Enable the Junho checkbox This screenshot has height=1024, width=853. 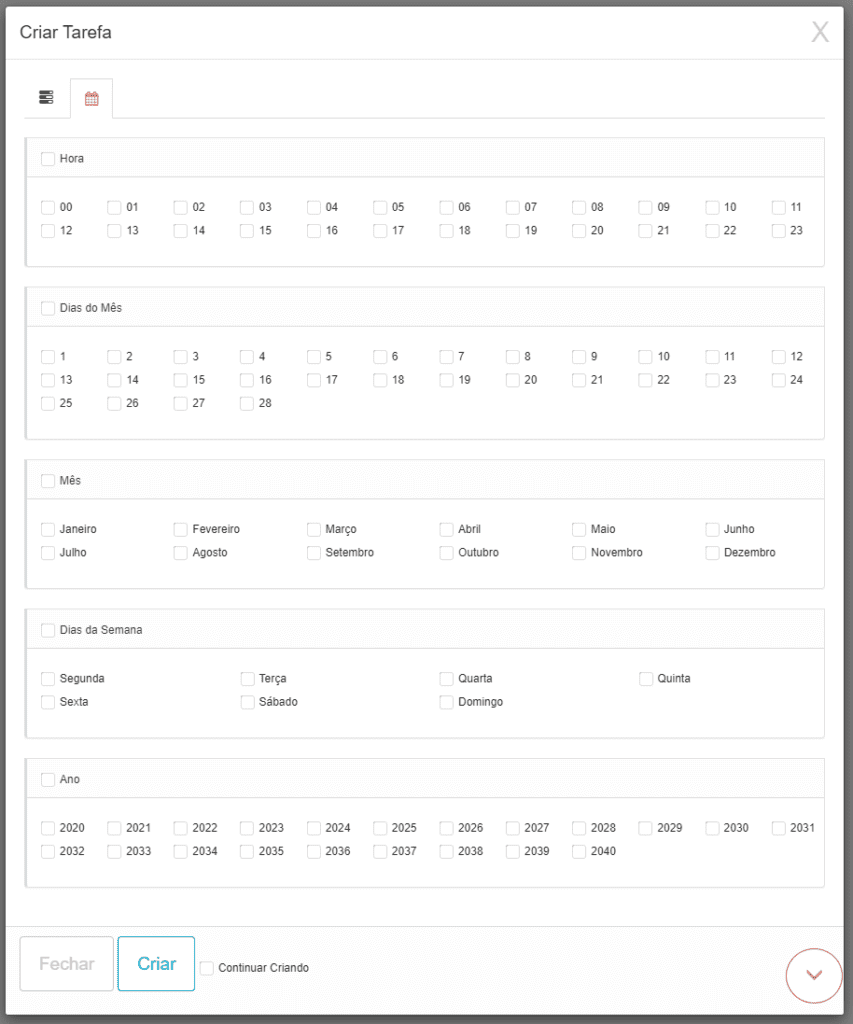point(712,529)
